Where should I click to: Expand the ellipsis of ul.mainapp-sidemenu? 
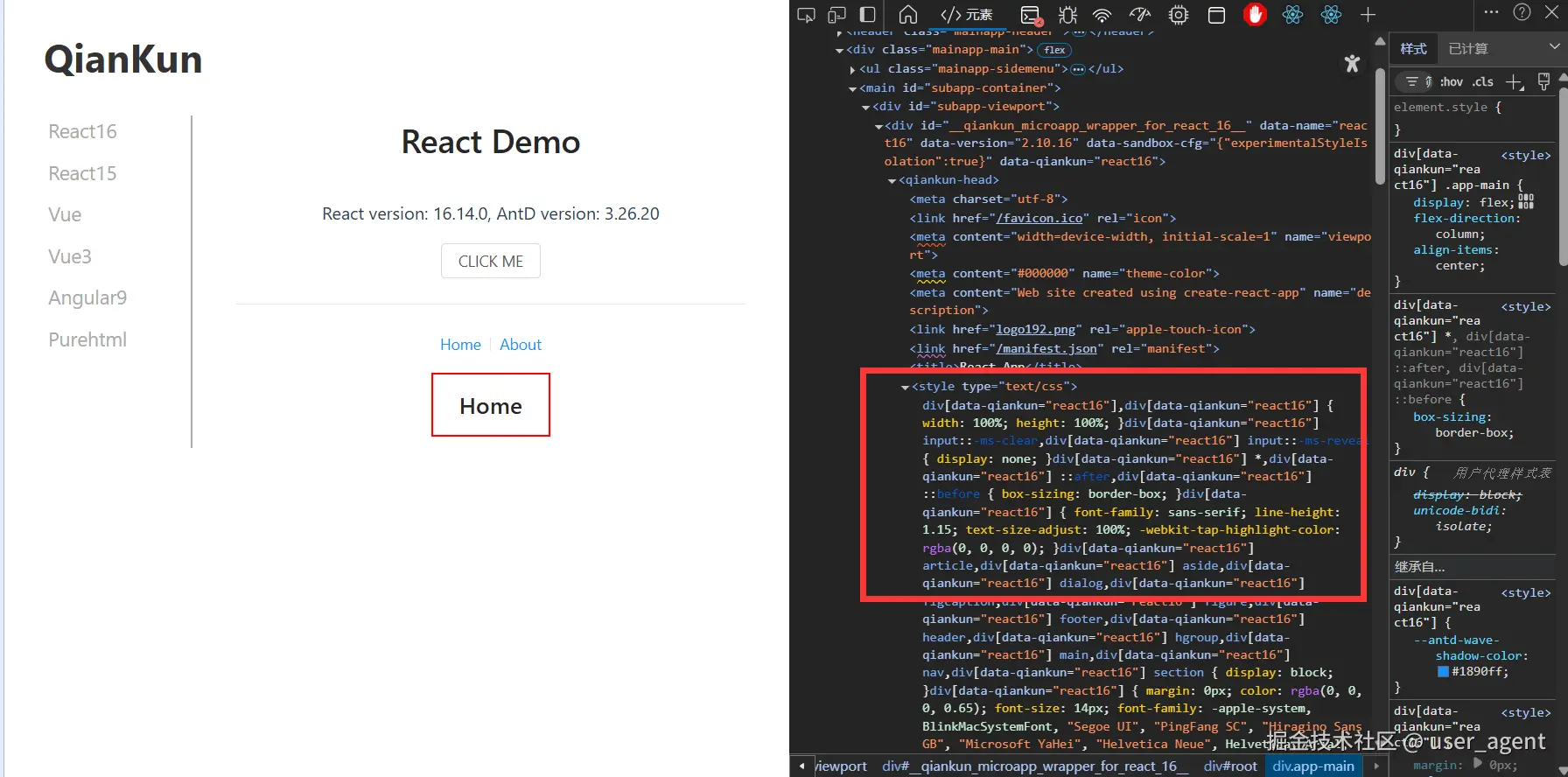click(x=1078, y=69)
